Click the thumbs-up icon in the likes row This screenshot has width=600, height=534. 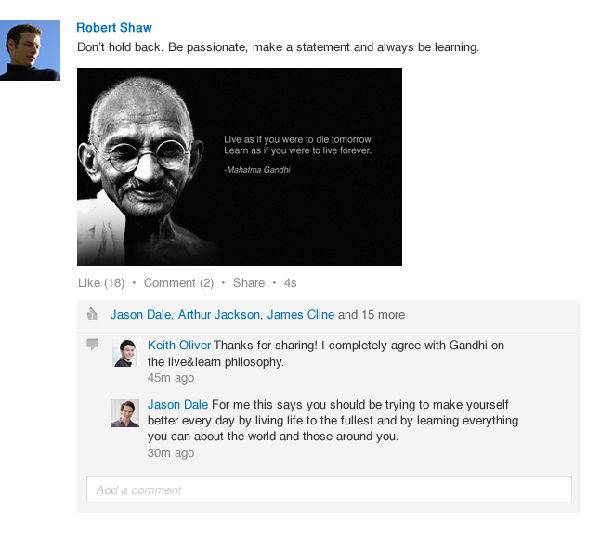92,314
